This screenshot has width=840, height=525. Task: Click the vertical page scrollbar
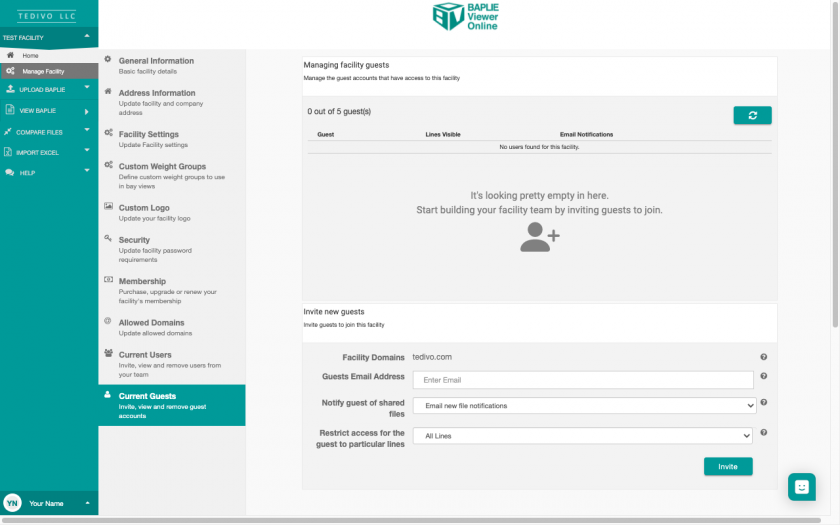tap(835, 166)
